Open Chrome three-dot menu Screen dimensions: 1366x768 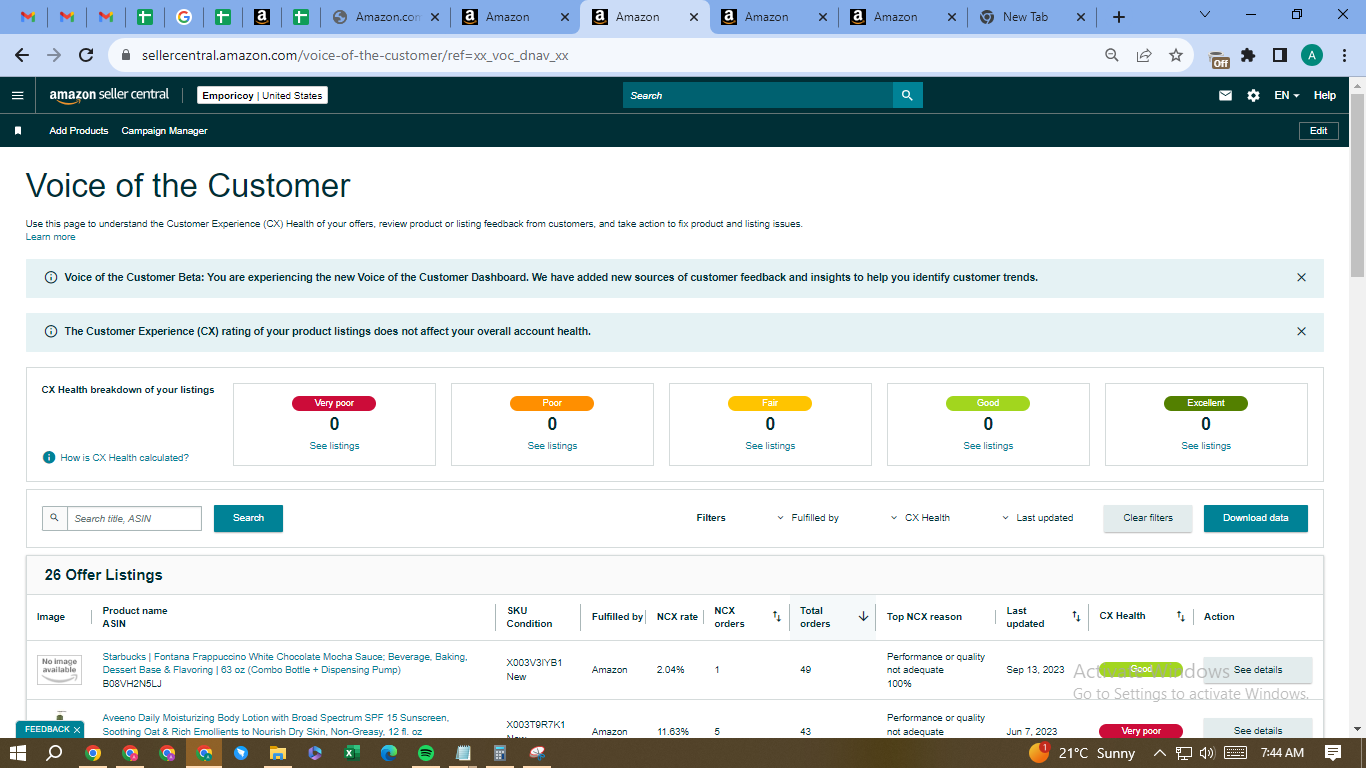click(x=1344, y=55)
